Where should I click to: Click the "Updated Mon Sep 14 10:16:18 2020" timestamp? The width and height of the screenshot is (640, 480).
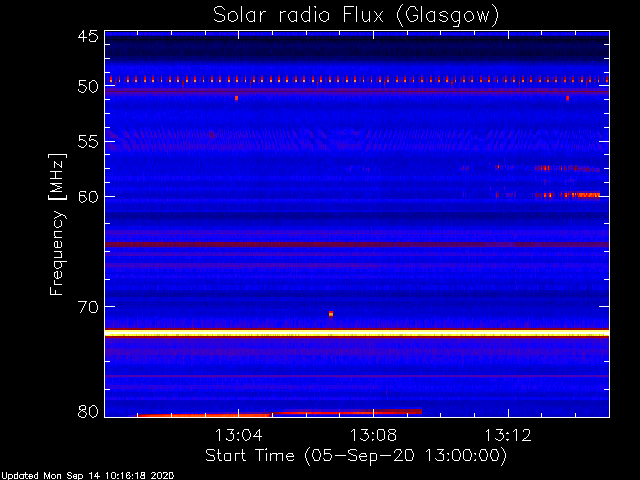(x=88, y=476)
